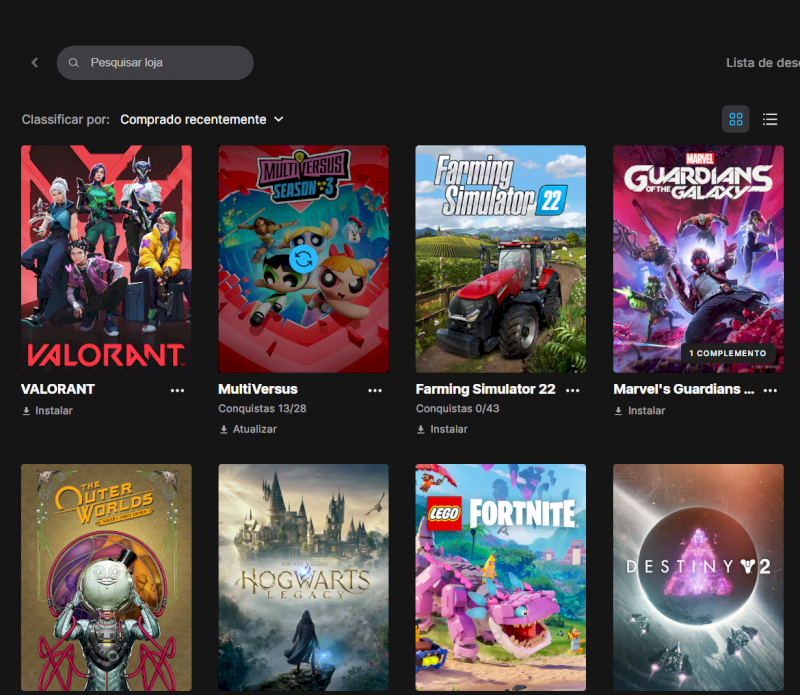
Task: Focus the Pesquisar loja search field
Action: pos(155,63)
